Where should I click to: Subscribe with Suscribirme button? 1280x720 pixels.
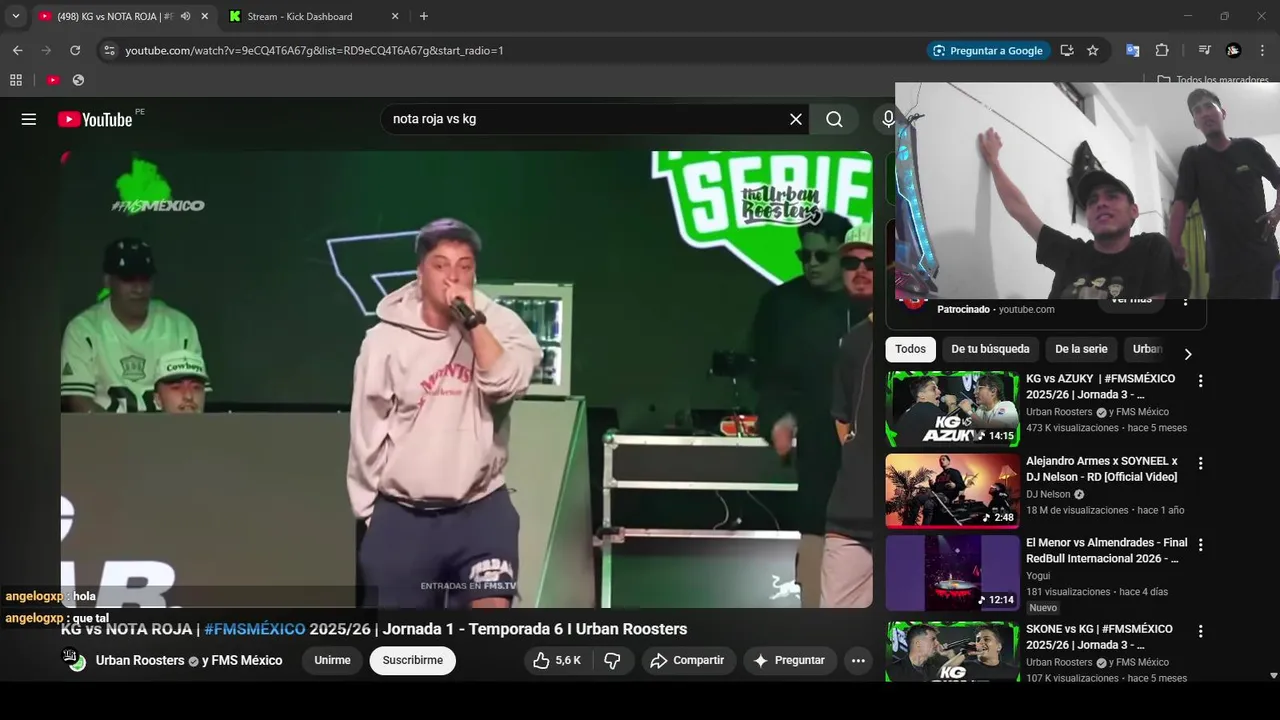click(x=412, y=660)
